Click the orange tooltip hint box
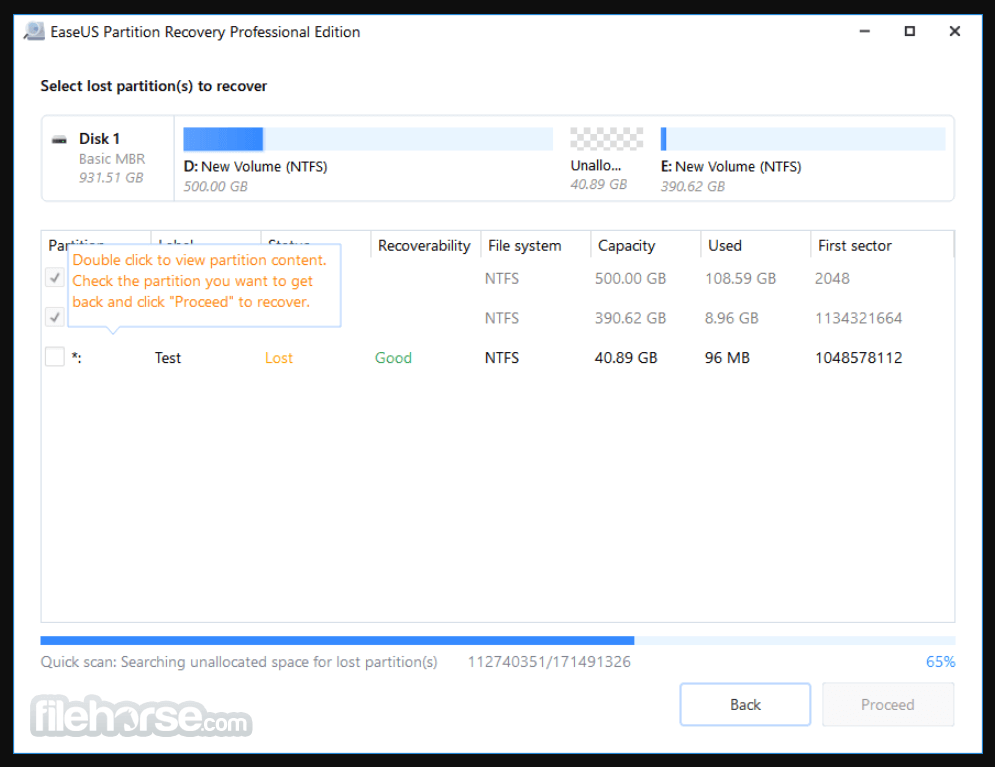The height and width of the screenshot is (767, 995). [x=204, y=285]
